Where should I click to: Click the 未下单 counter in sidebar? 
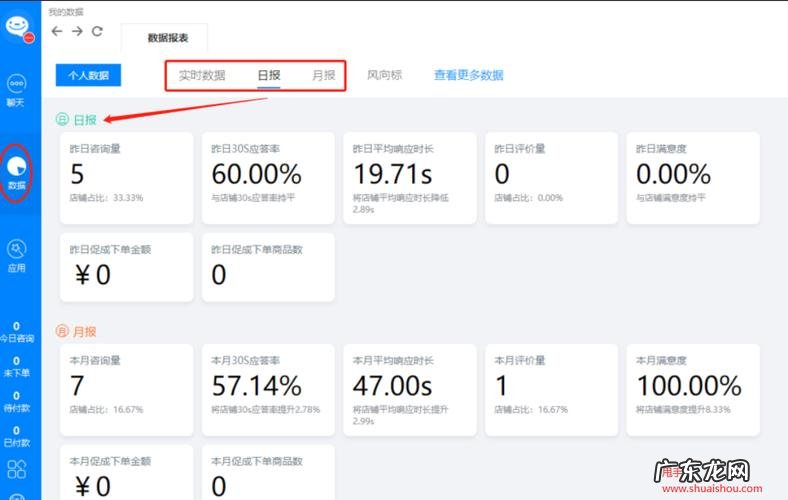(x=17, y=367)
